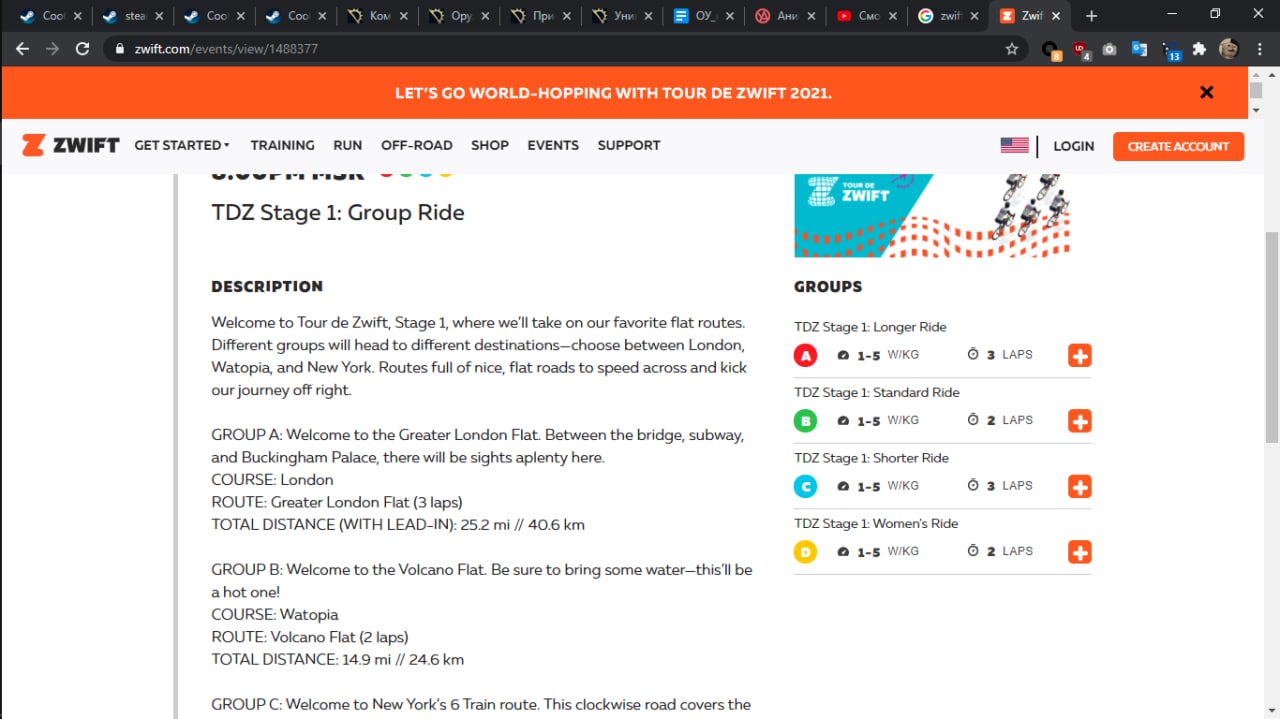Click the stopwatch icon in Longer Ride row
The width and height of the screenshot is (1280, 719).
(x=973, y=354)
